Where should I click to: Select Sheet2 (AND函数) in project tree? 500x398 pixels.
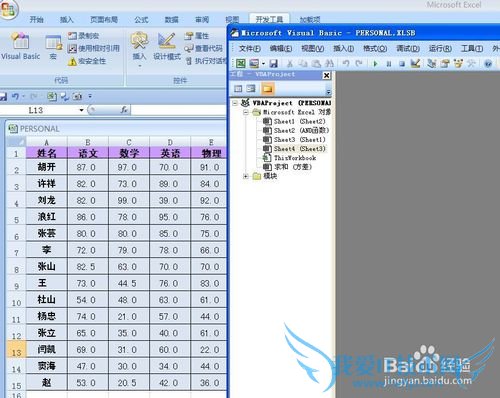tap(296, 130)
